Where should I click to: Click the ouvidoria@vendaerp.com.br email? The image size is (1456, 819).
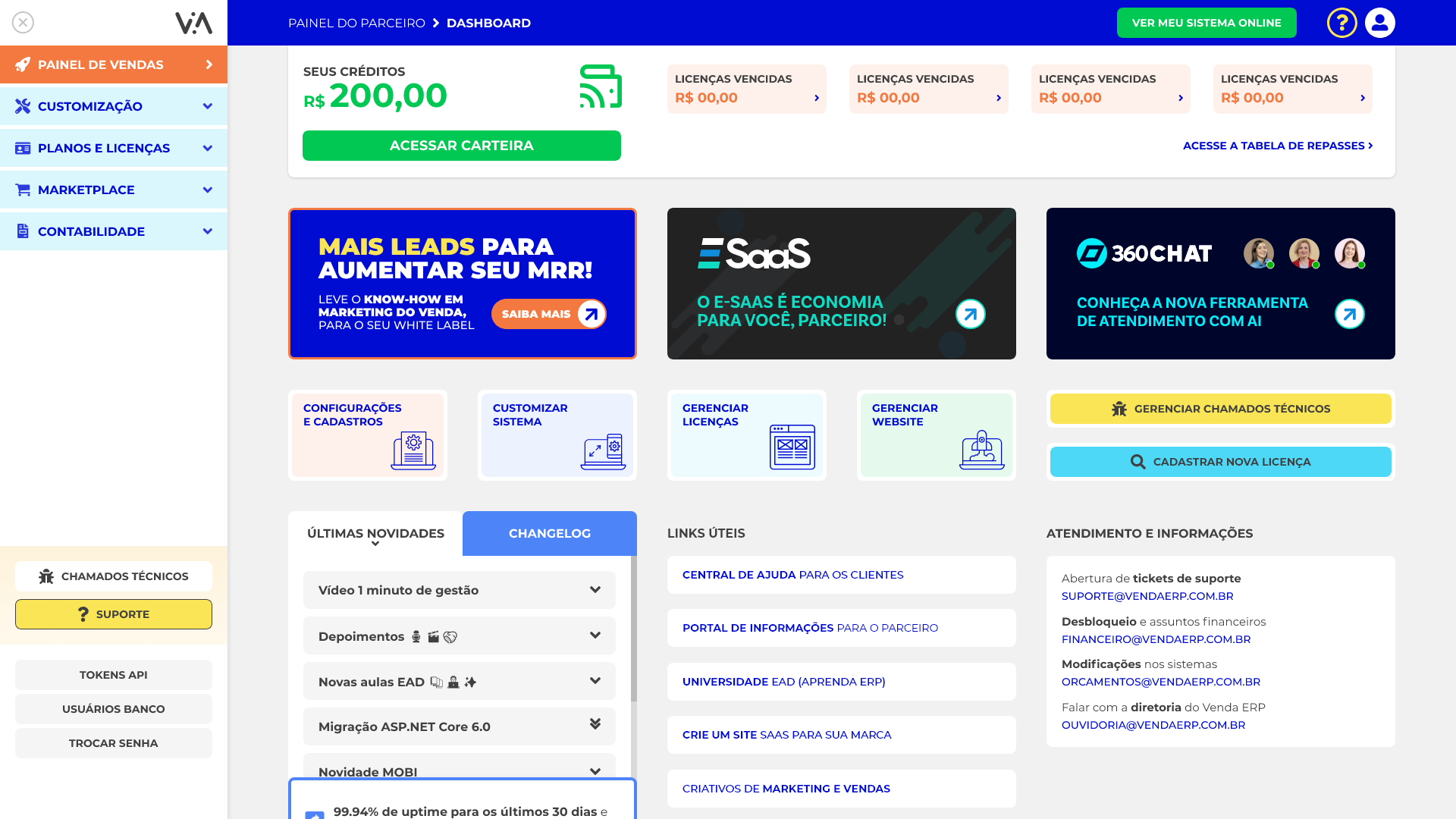(1153, 725)
